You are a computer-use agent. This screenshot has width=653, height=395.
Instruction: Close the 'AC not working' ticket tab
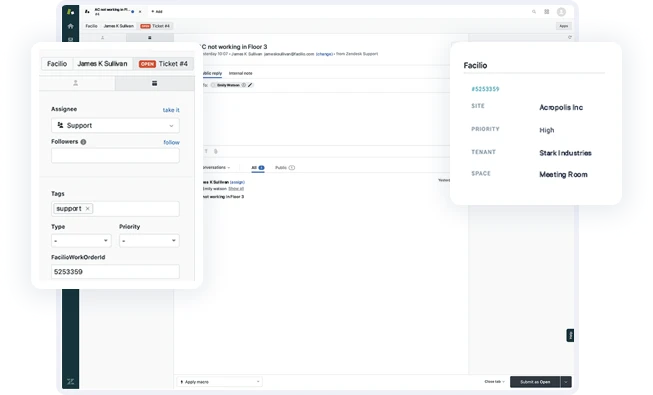tap(140, 12)
